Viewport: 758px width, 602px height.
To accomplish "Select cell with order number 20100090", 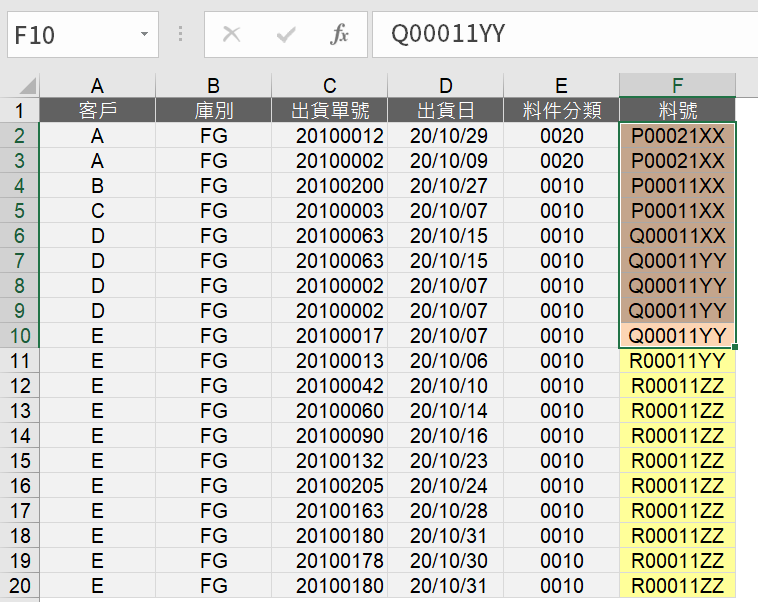I will point(329,436).
